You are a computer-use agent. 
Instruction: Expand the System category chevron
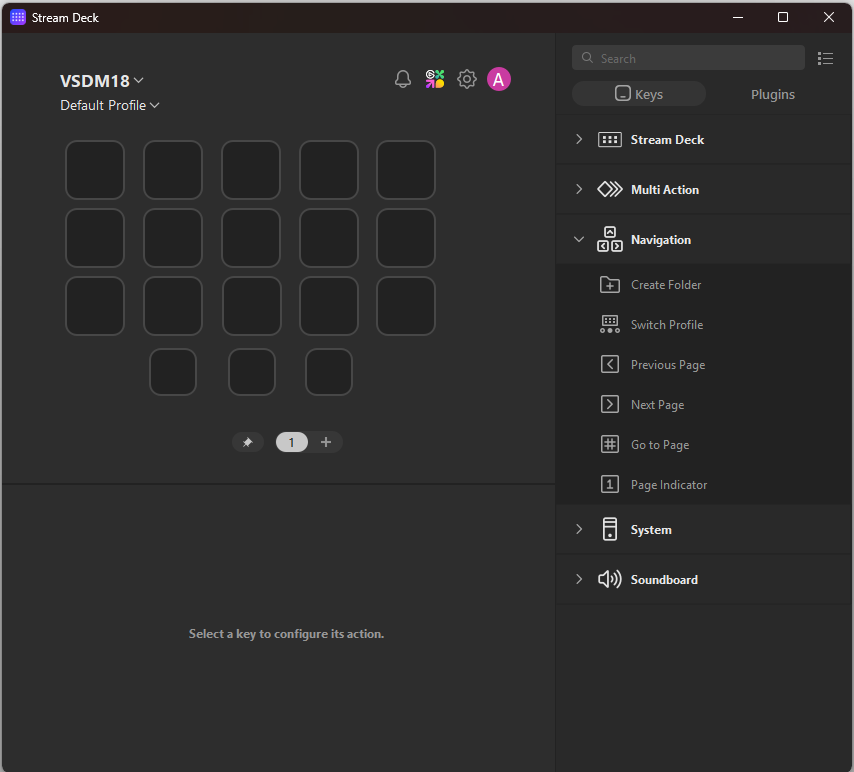tap(579, 529)
